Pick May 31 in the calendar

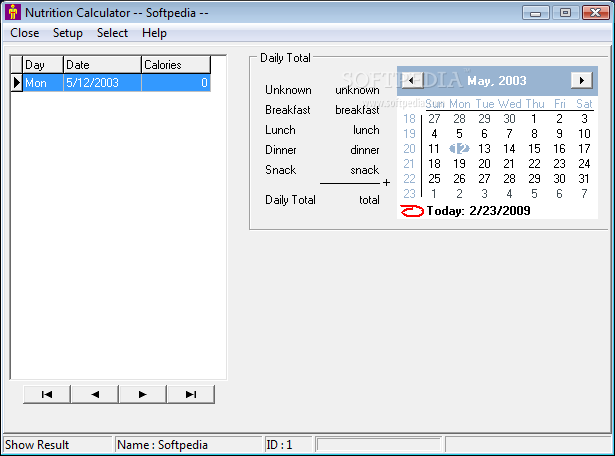click(x=584, y=179)
